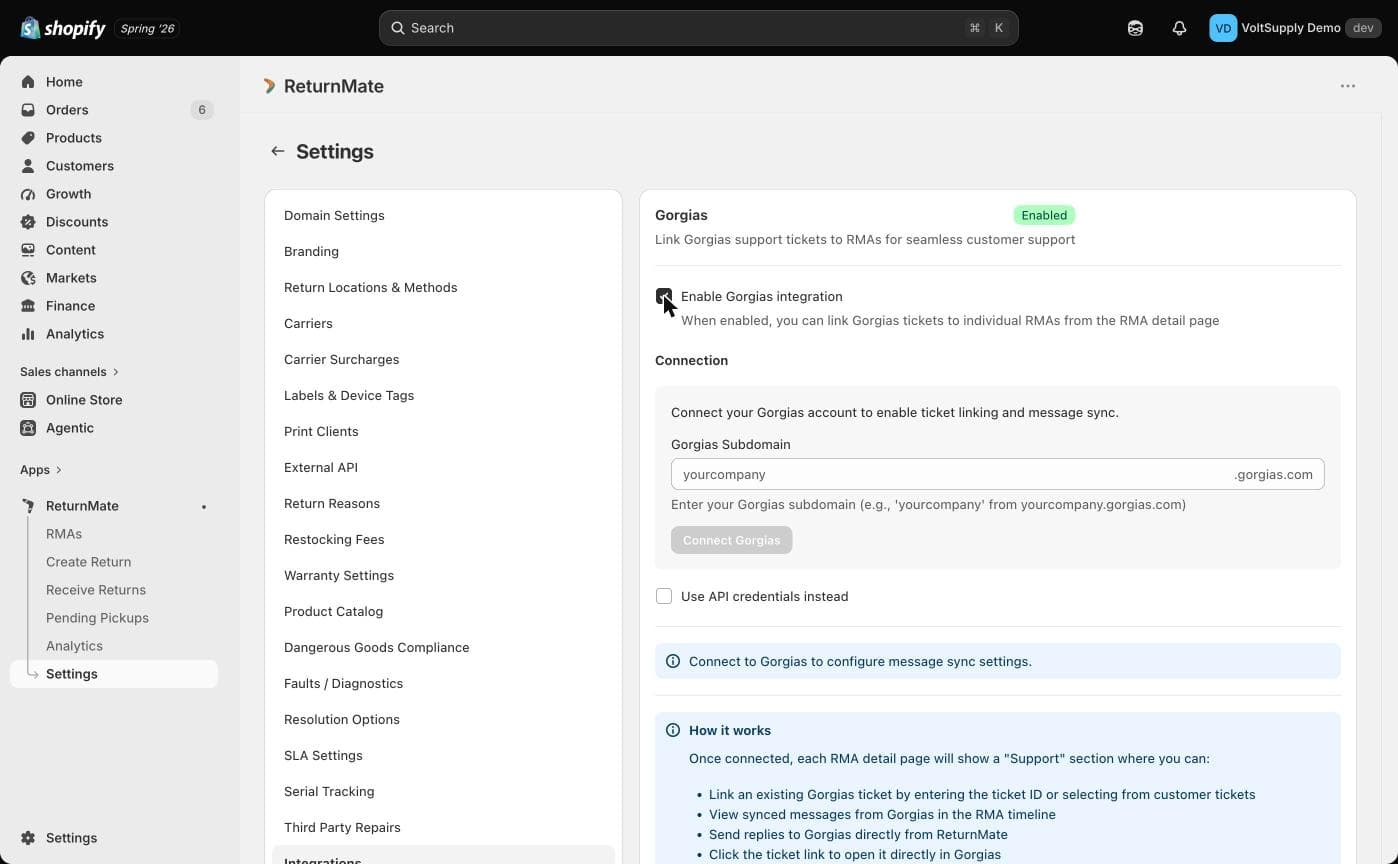
Task: Select Resolution Options settings
Action: 342,719
